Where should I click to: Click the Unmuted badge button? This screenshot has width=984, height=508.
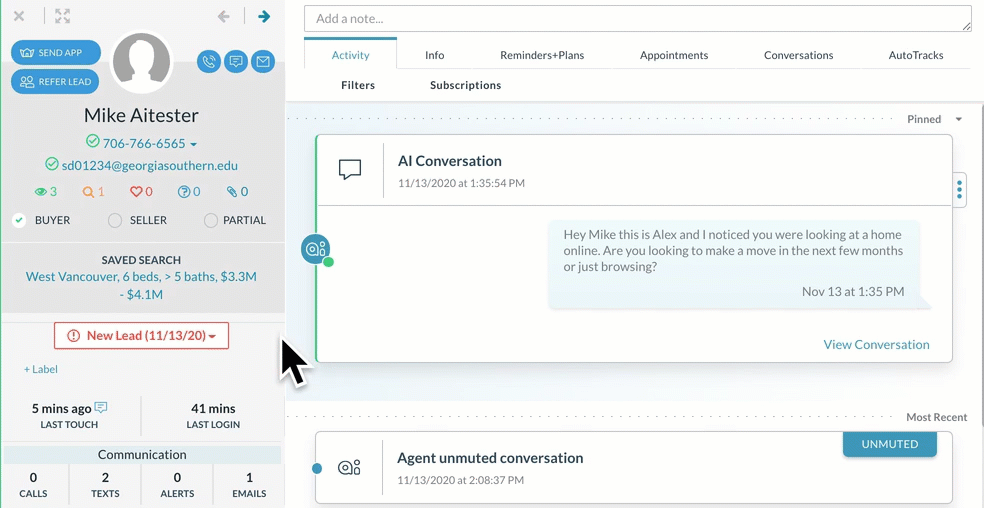(x=889, y=444)
